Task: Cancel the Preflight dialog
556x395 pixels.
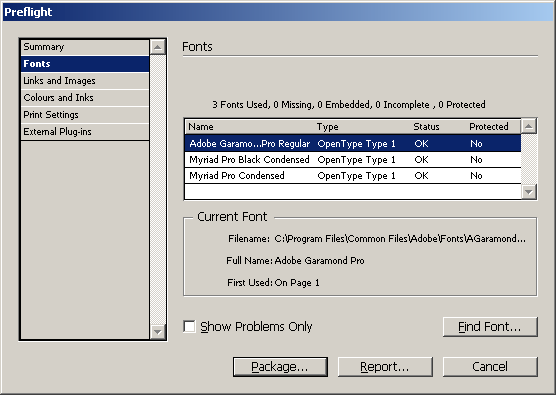Action: coord(490,367)
